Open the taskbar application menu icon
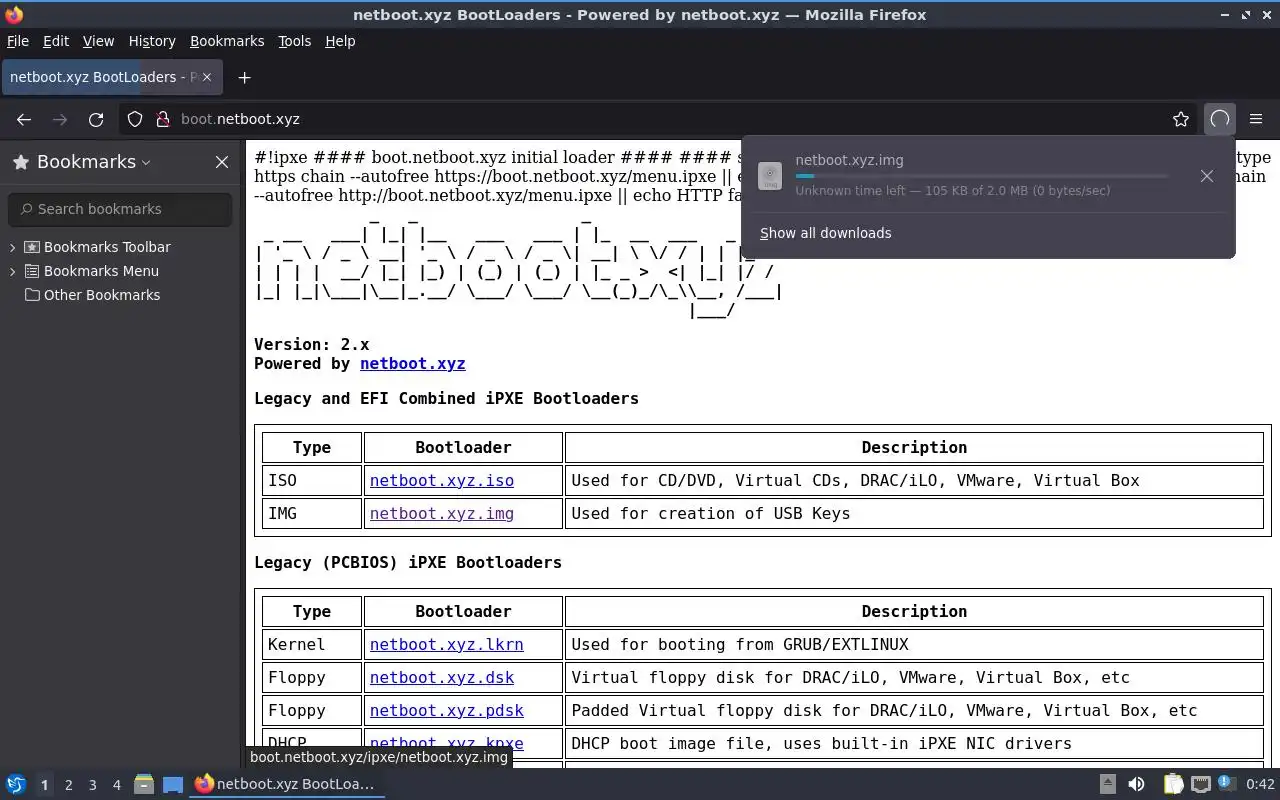Image resolution: width=1280 pixels, height=800 pixels. [x=15, y=785]
